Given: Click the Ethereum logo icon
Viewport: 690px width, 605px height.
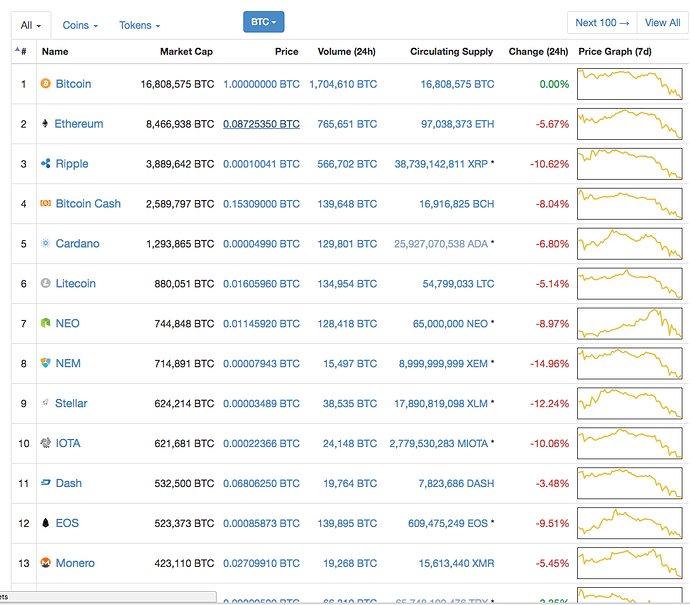Looking at the screenshot, I should 45,124.
